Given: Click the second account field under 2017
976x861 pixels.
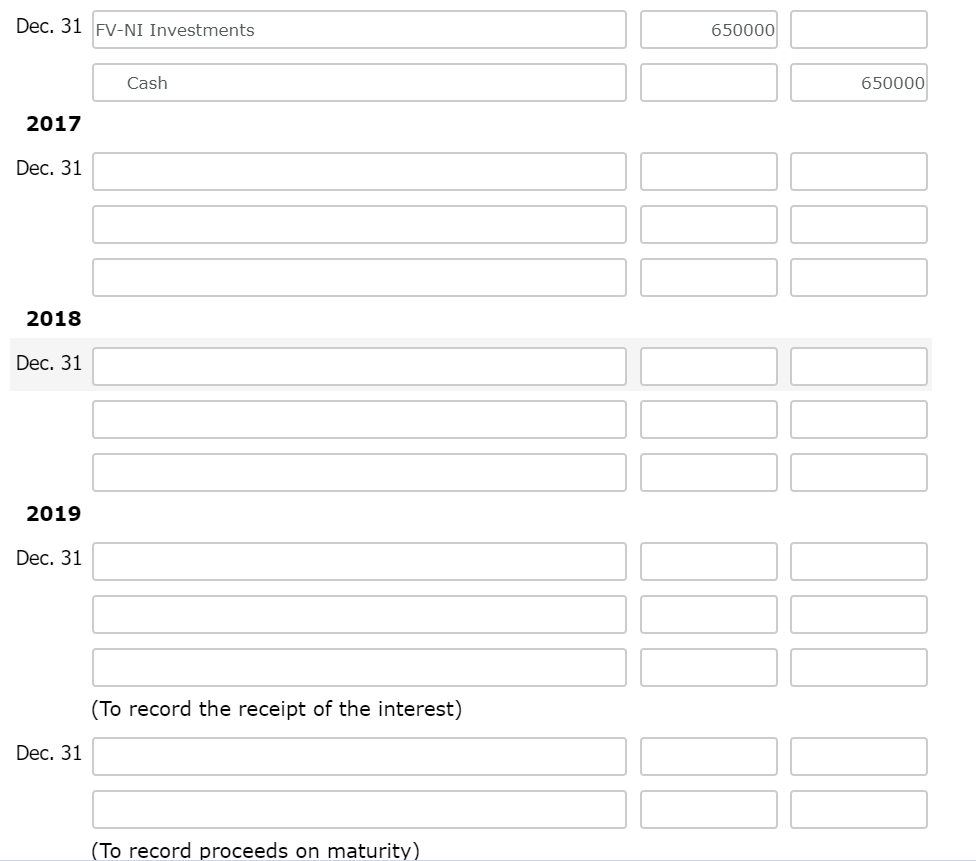Looking at the screenshot, I should (358, 223).
